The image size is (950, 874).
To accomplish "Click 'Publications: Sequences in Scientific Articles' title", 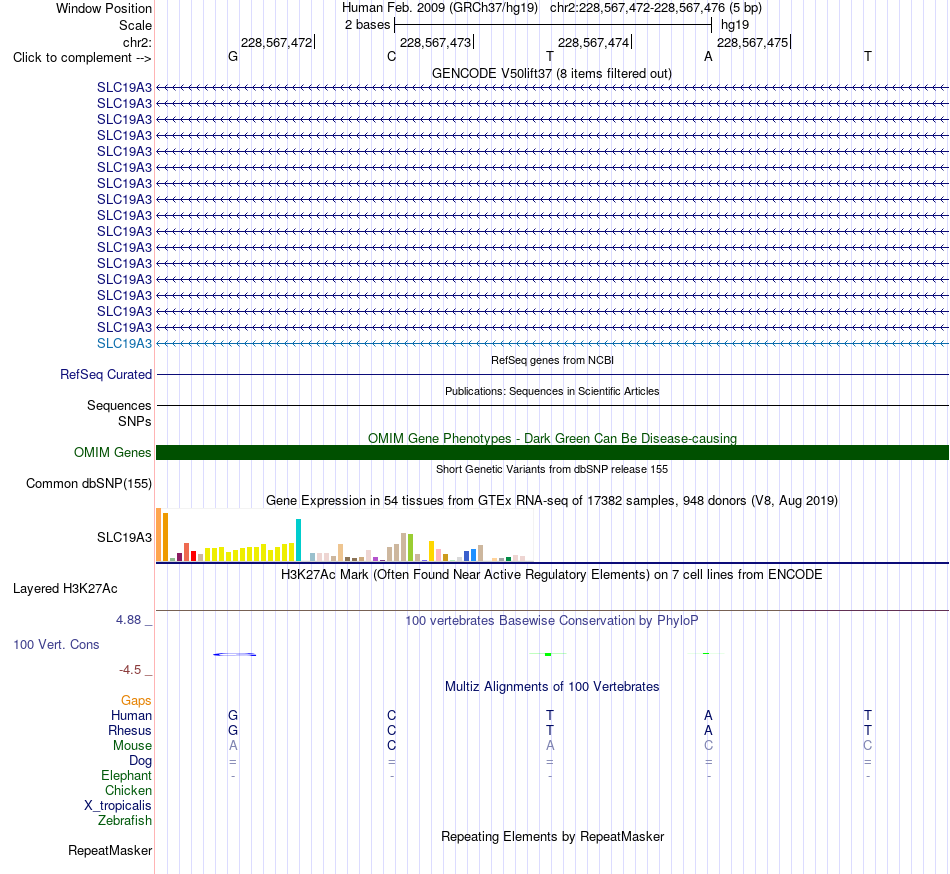I will 552,391.
